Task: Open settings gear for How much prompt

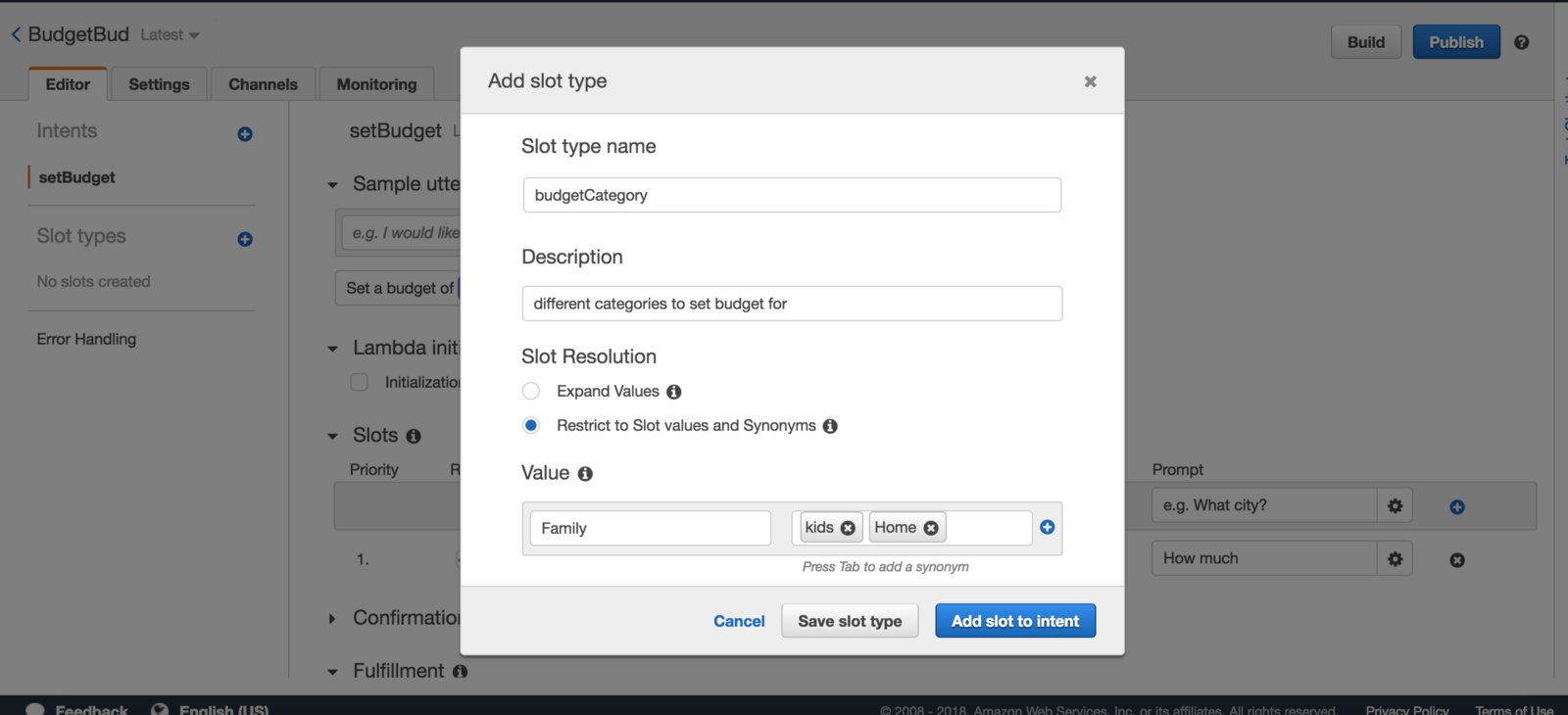Action: point(1395,559)
